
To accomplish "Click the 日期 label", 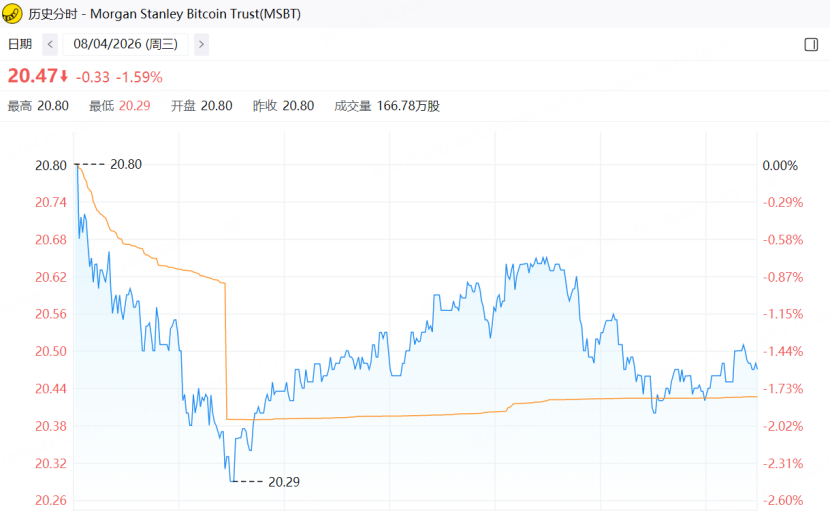I will (20, 44).
